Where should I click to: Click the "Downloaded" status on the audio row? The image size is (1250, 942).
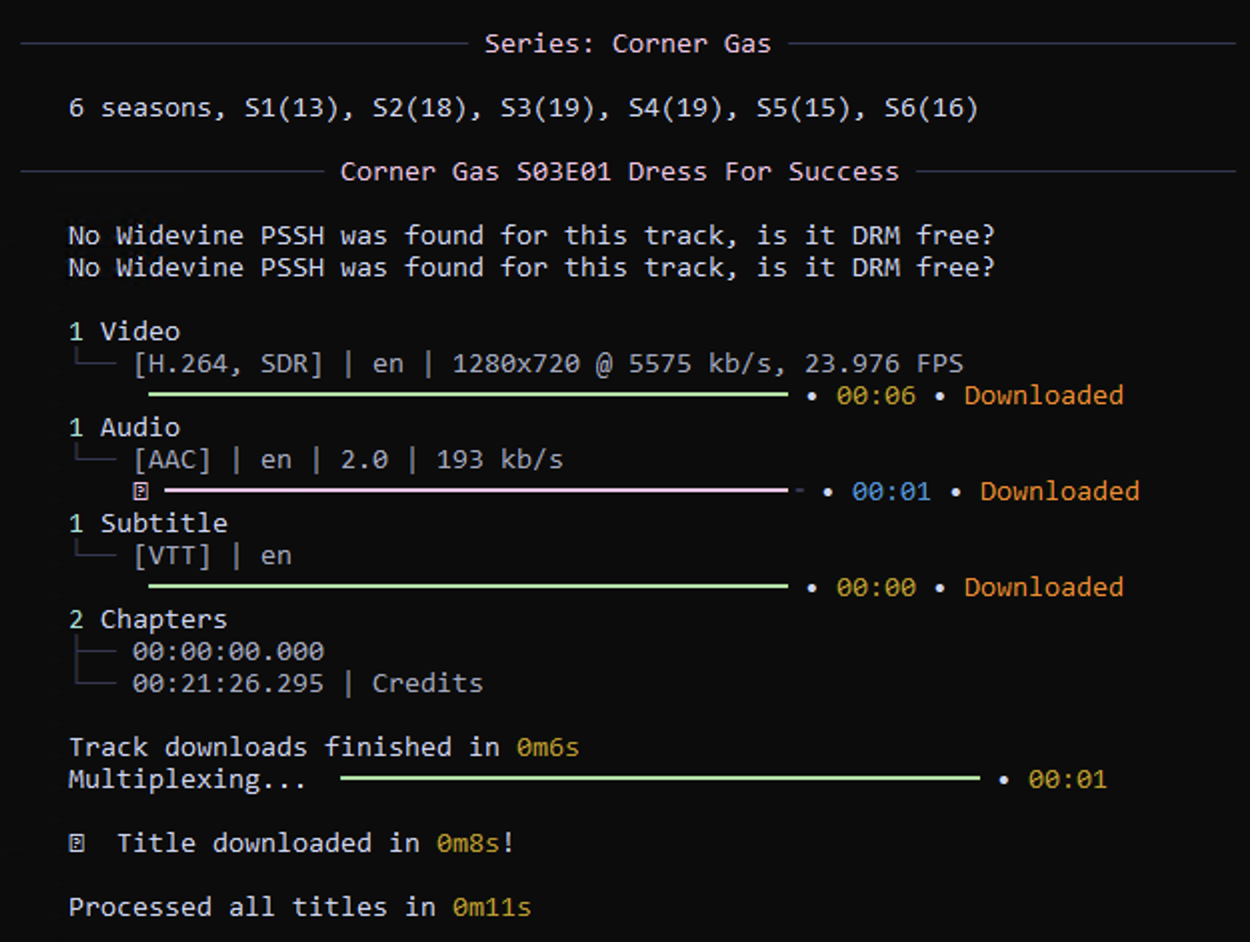coord(1059,491)
